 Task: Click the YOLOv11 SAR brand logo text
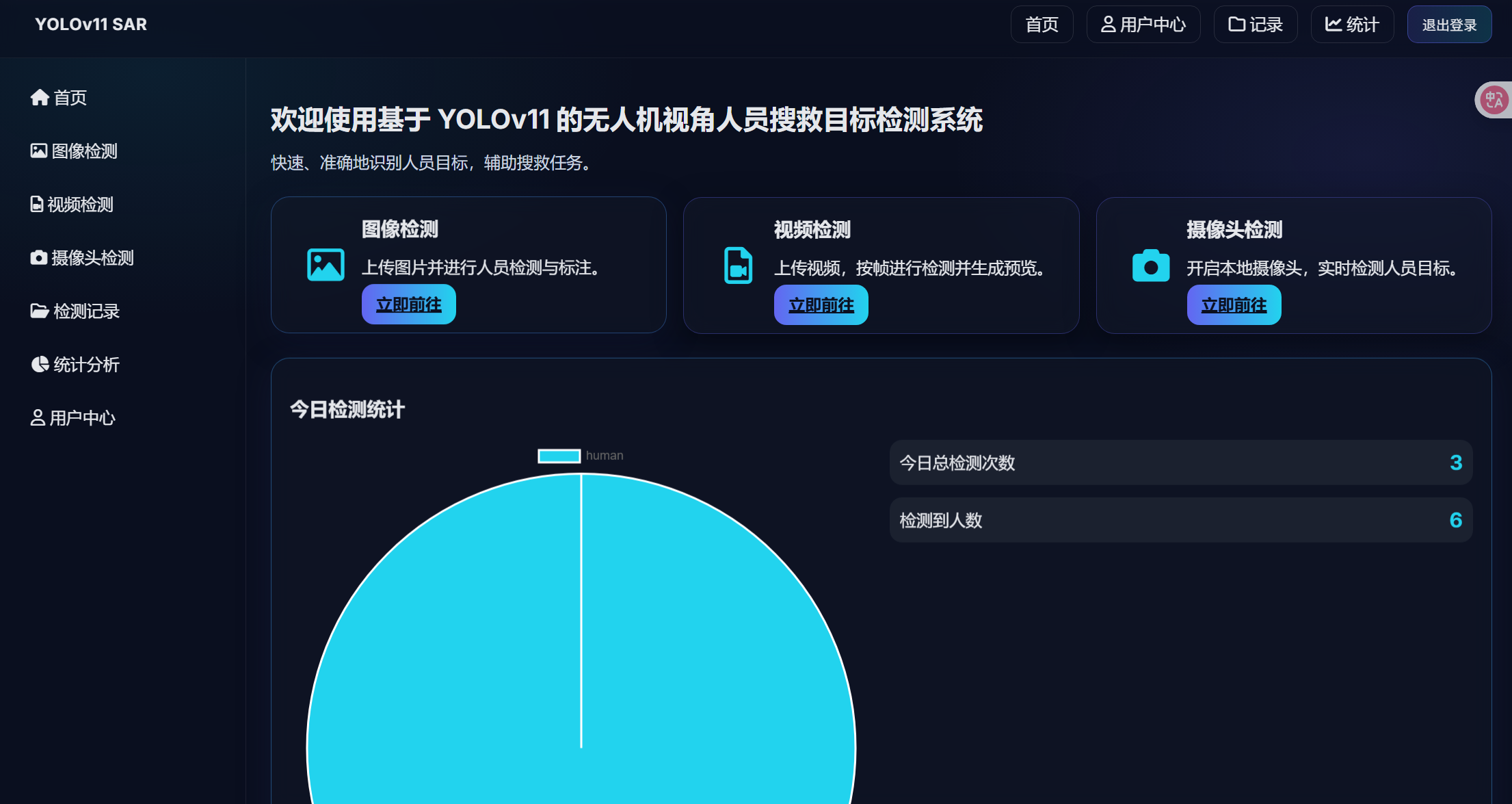pyautogui.click(x=91, y=25)
